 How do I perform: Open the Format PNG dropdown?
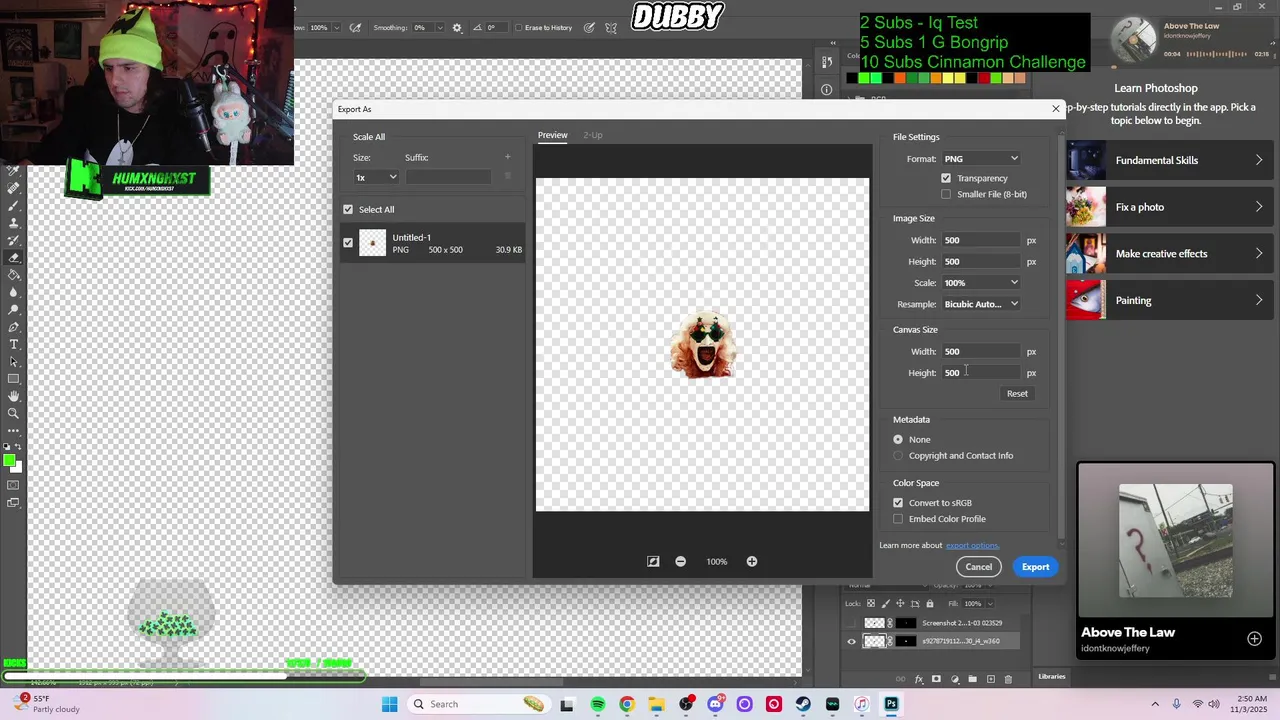click(981, 159)
